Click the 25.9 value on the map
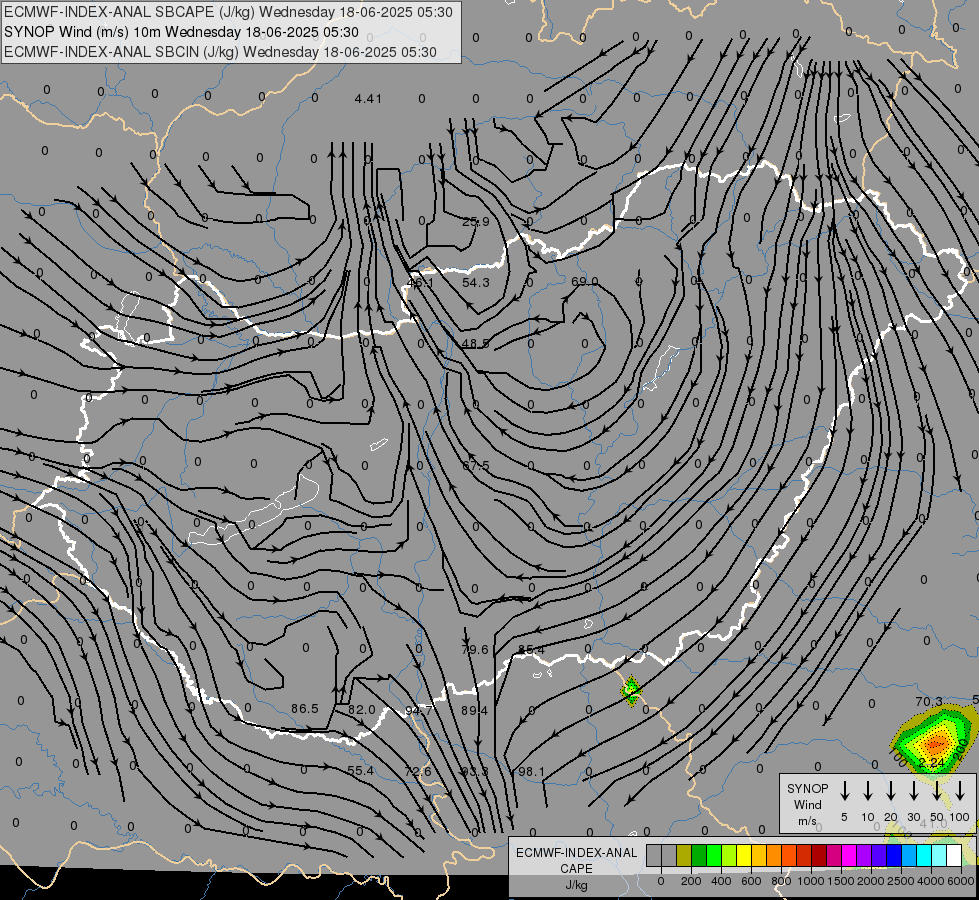This screenshot has width=979, height=900. [x=476, y=222]
